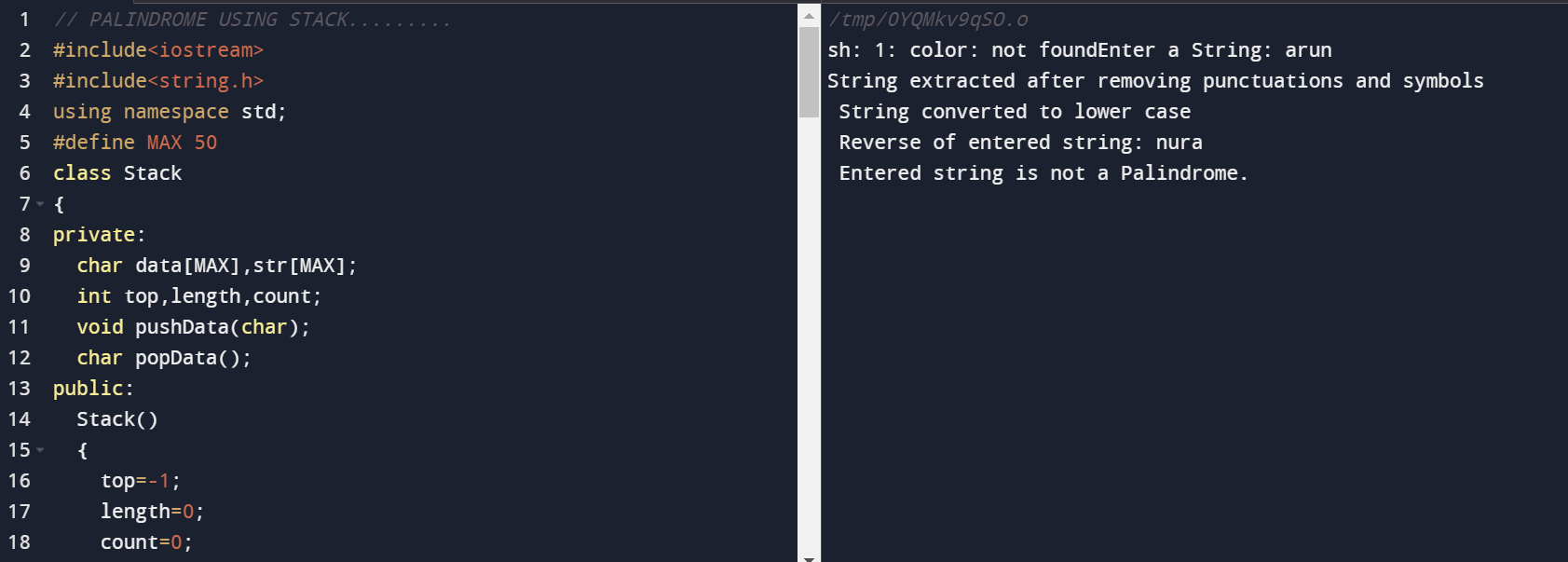
Task: Click the "Entered string is not a Palindrome." output
Action: [1043, 173]
